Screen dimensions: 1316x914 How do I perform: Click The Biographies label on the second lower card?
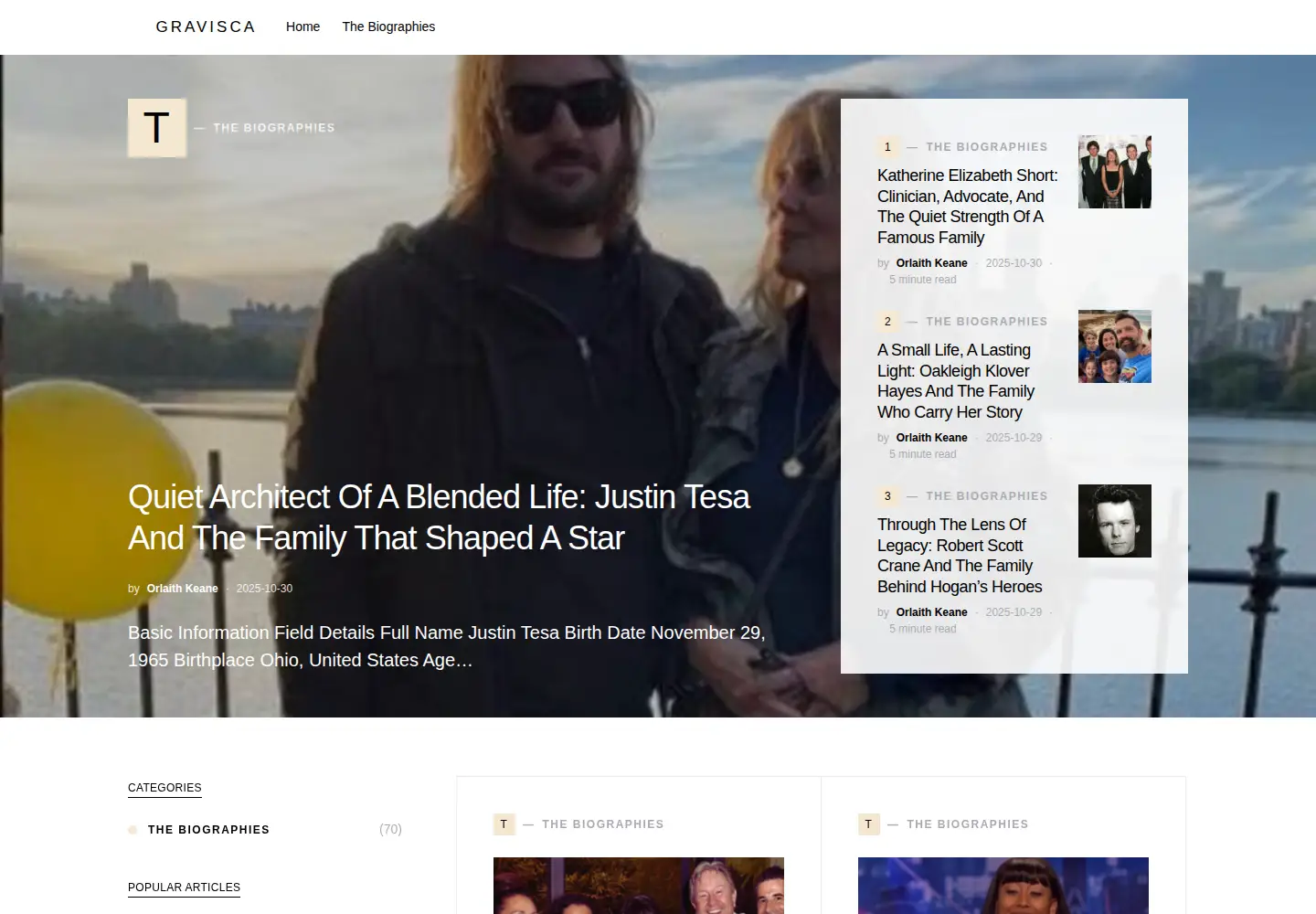pyautogui.click(x=967, y=824)
